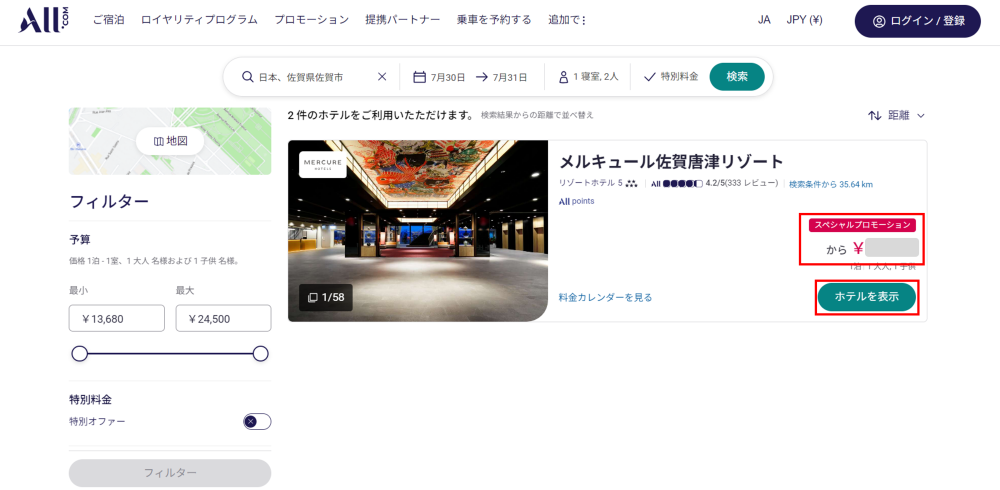The image size is (1000, 490).
Task: Click the スペシャルプロモーション badge
Action: (862, 225)
